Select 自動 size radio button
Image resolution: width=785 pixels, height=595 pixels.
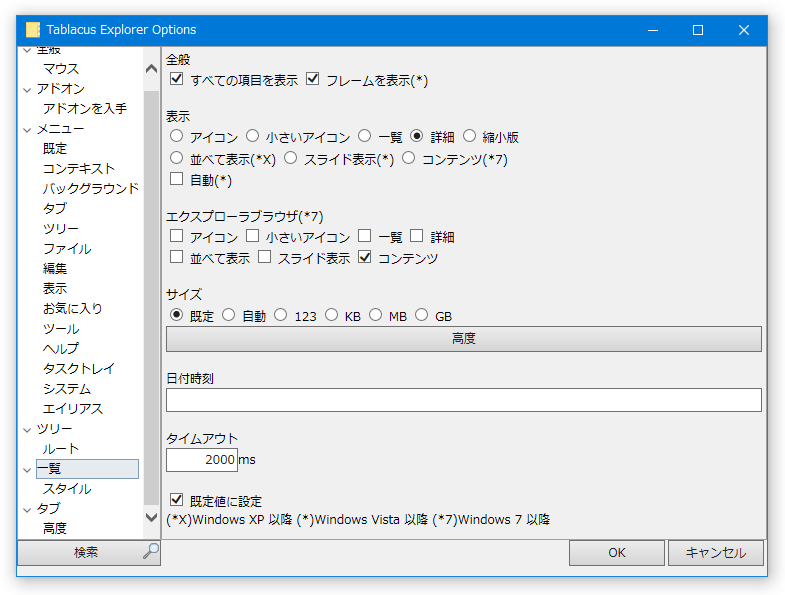pyautogui.click(x=228, y=315)
